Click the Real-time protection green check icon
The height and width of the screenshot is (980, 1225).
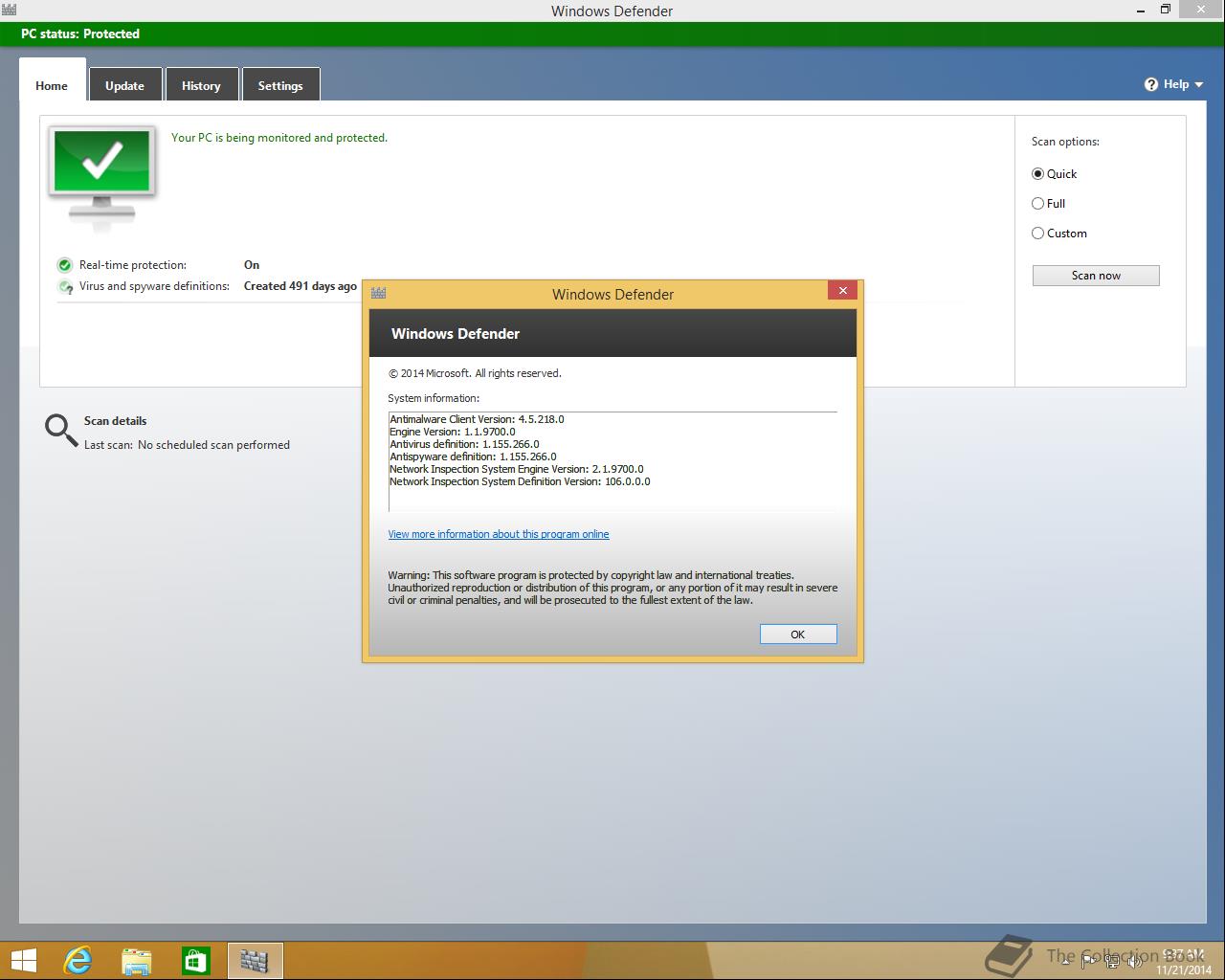(65, 265)
